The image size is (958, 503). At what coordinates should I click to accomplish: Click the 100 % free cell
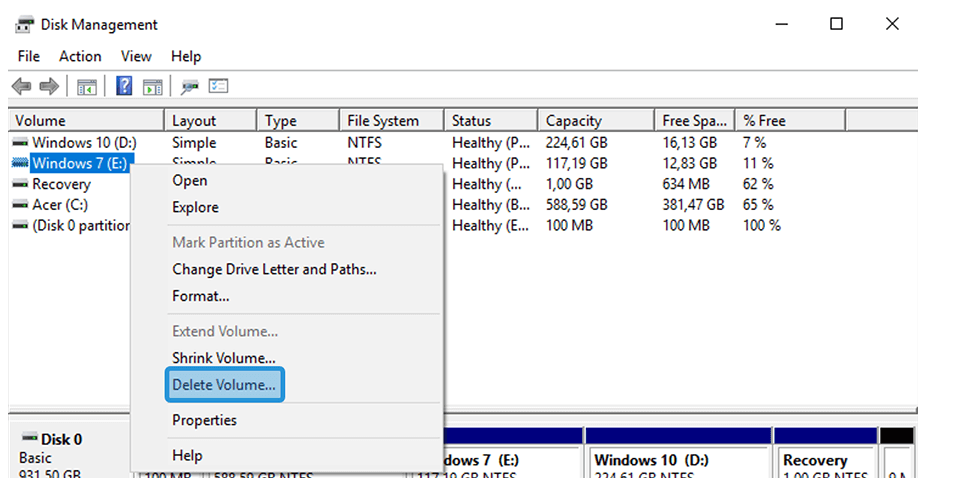point(761,226)
